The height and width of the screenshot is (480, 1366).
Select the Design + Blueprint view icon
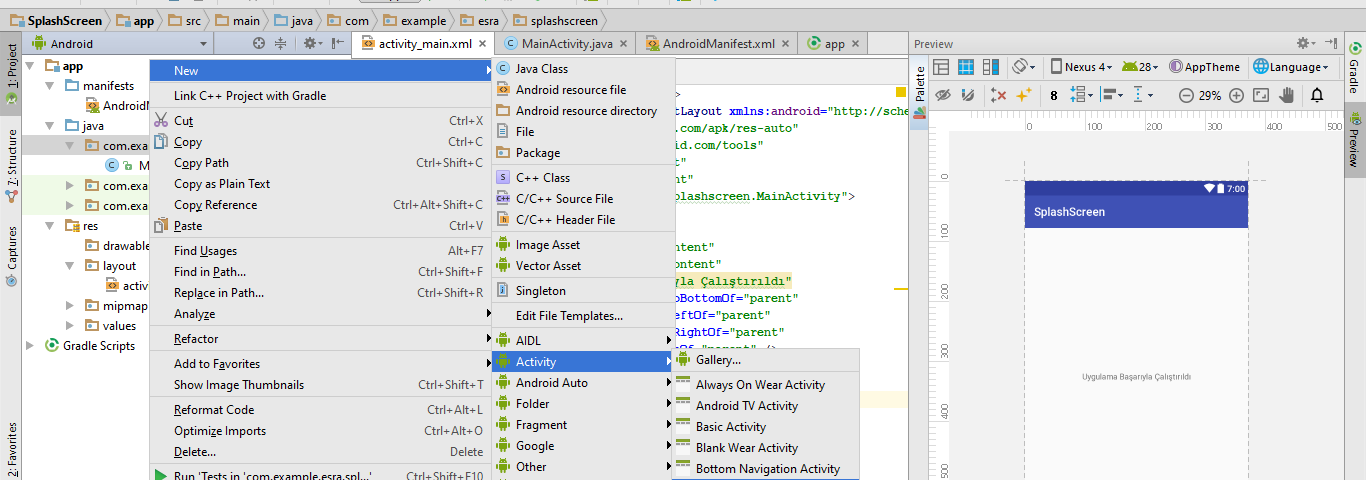point(992,67)
